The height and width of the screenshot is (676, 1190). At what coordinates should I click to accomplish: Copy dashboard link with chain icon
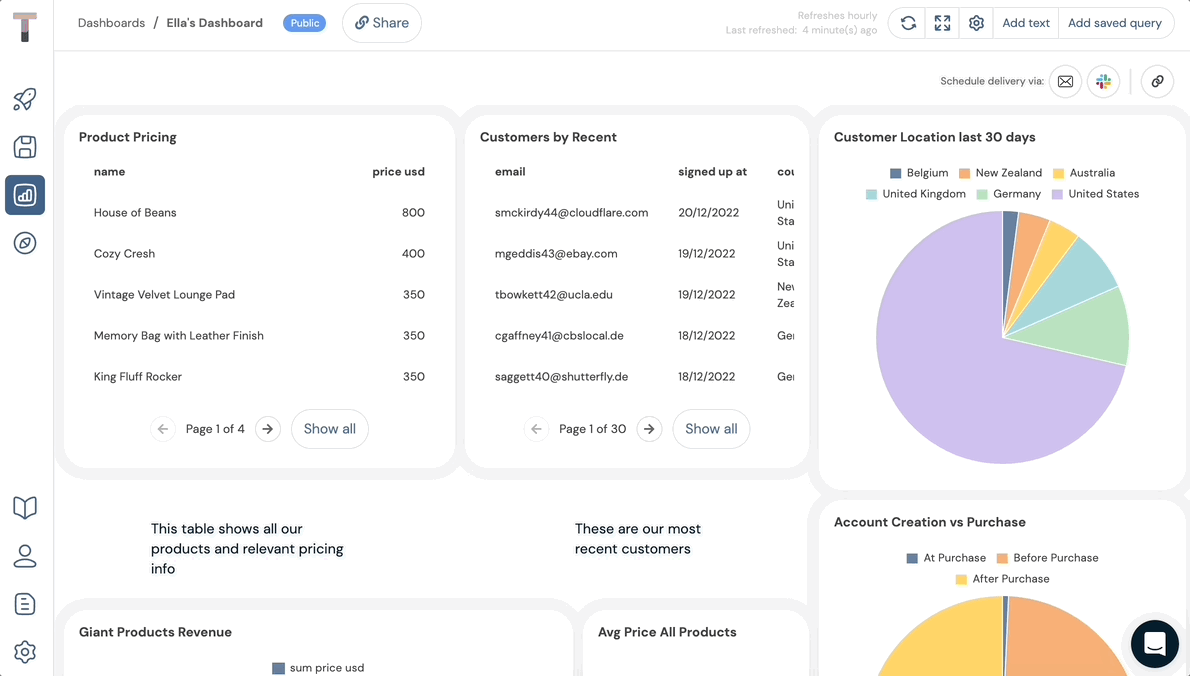(x=1157, y=81)
